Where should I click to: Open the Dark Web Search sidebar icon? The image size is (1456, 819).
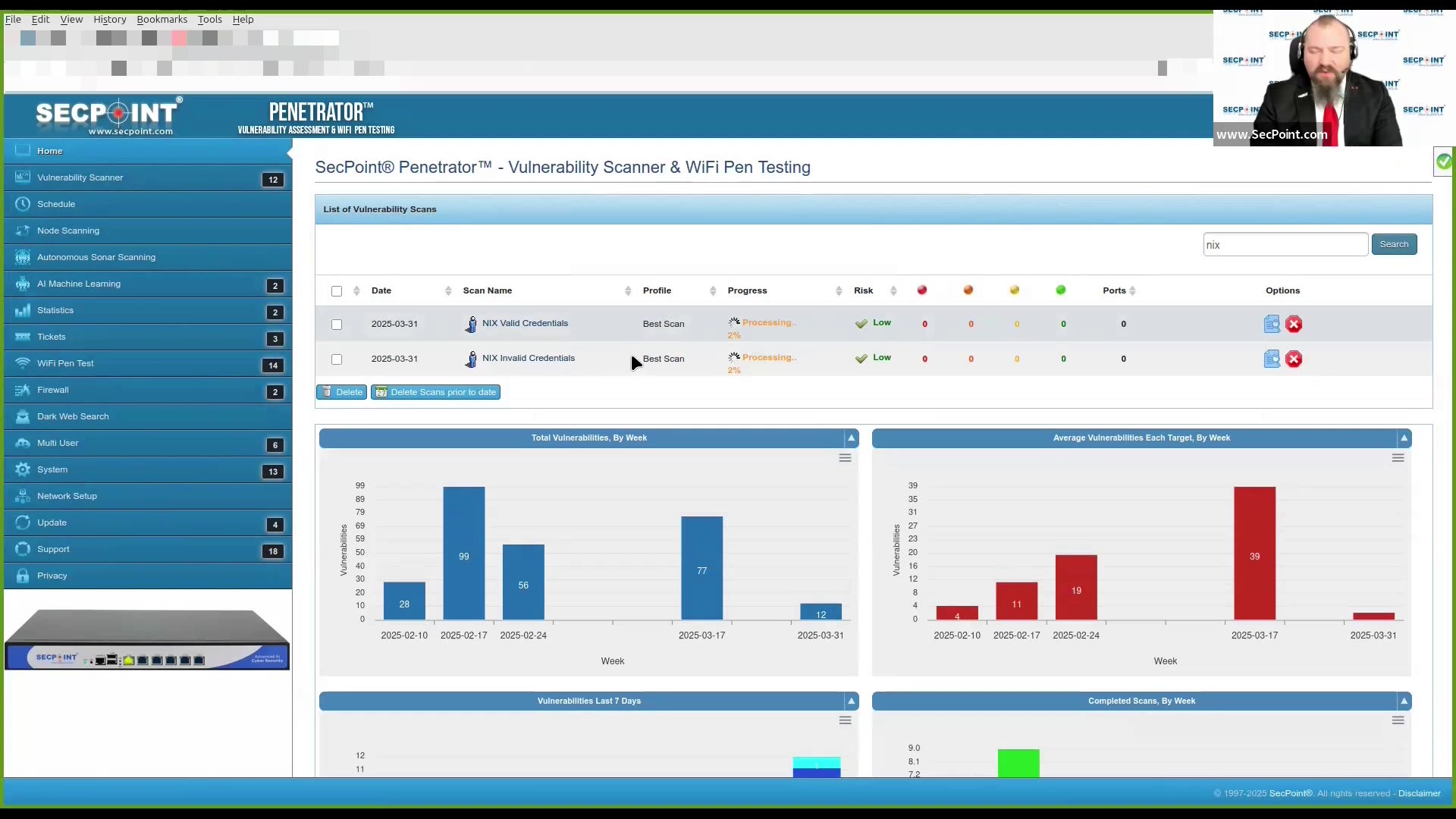click(23, 416)
